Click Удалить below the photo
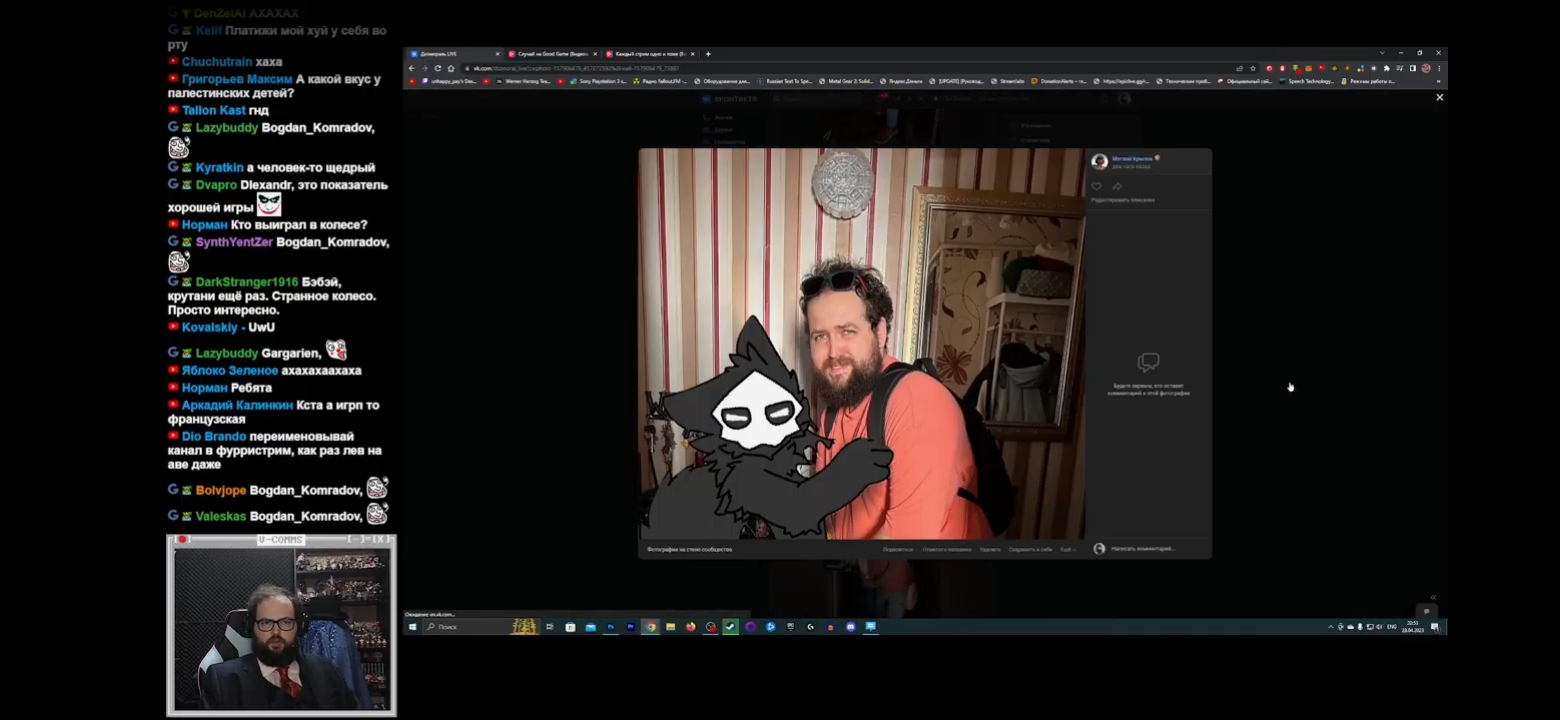The width and height of the screenshot is (1560, 720). coord(990,549)
